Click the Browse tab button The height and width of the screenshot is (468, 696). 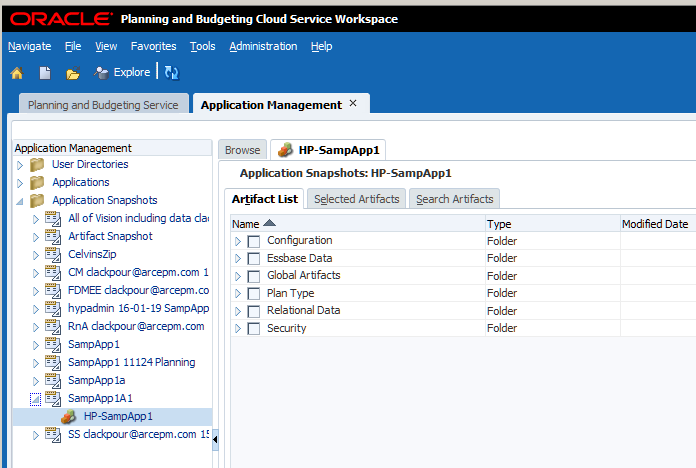pyautogui.click(x=242, y=150)
